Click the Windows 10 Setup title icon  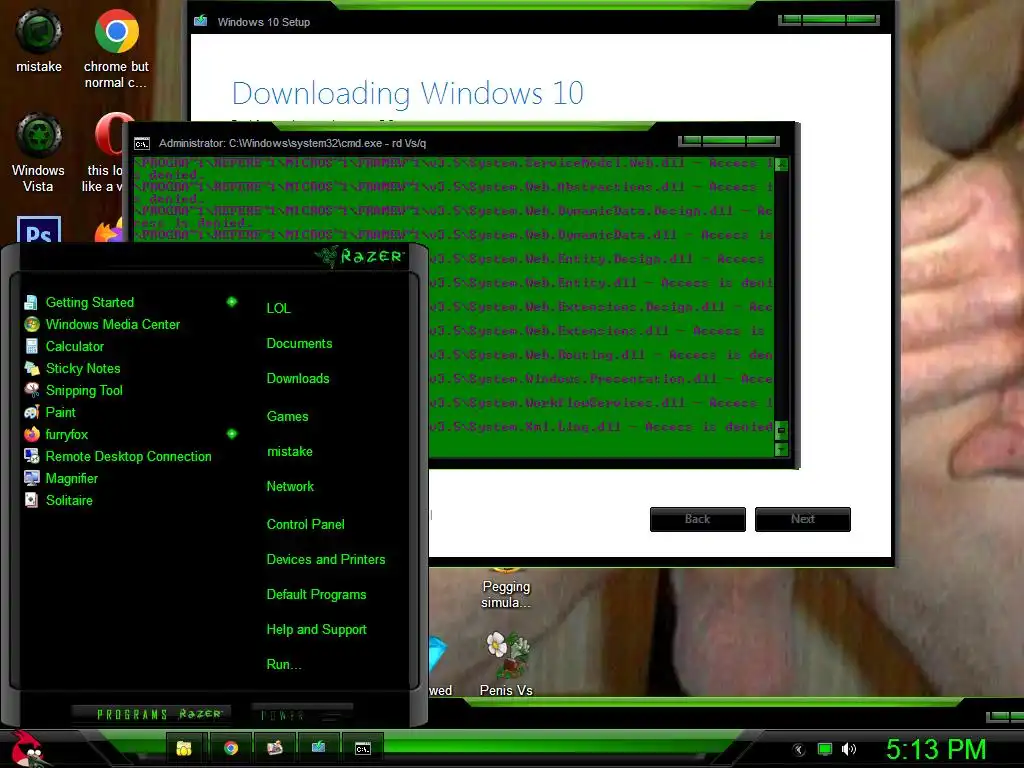pos(200,22)
